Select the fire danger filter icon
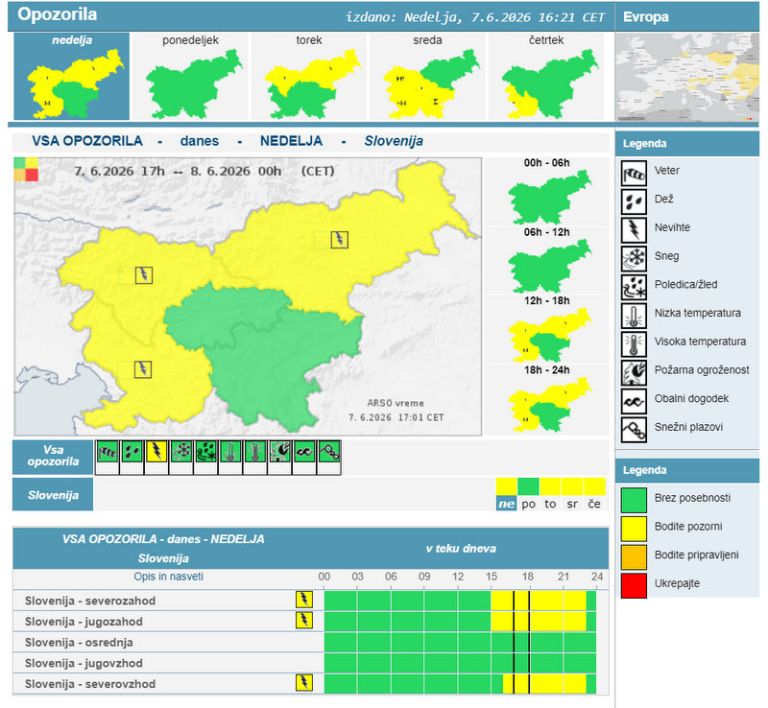Screen dimensions: 768x708 280,451
